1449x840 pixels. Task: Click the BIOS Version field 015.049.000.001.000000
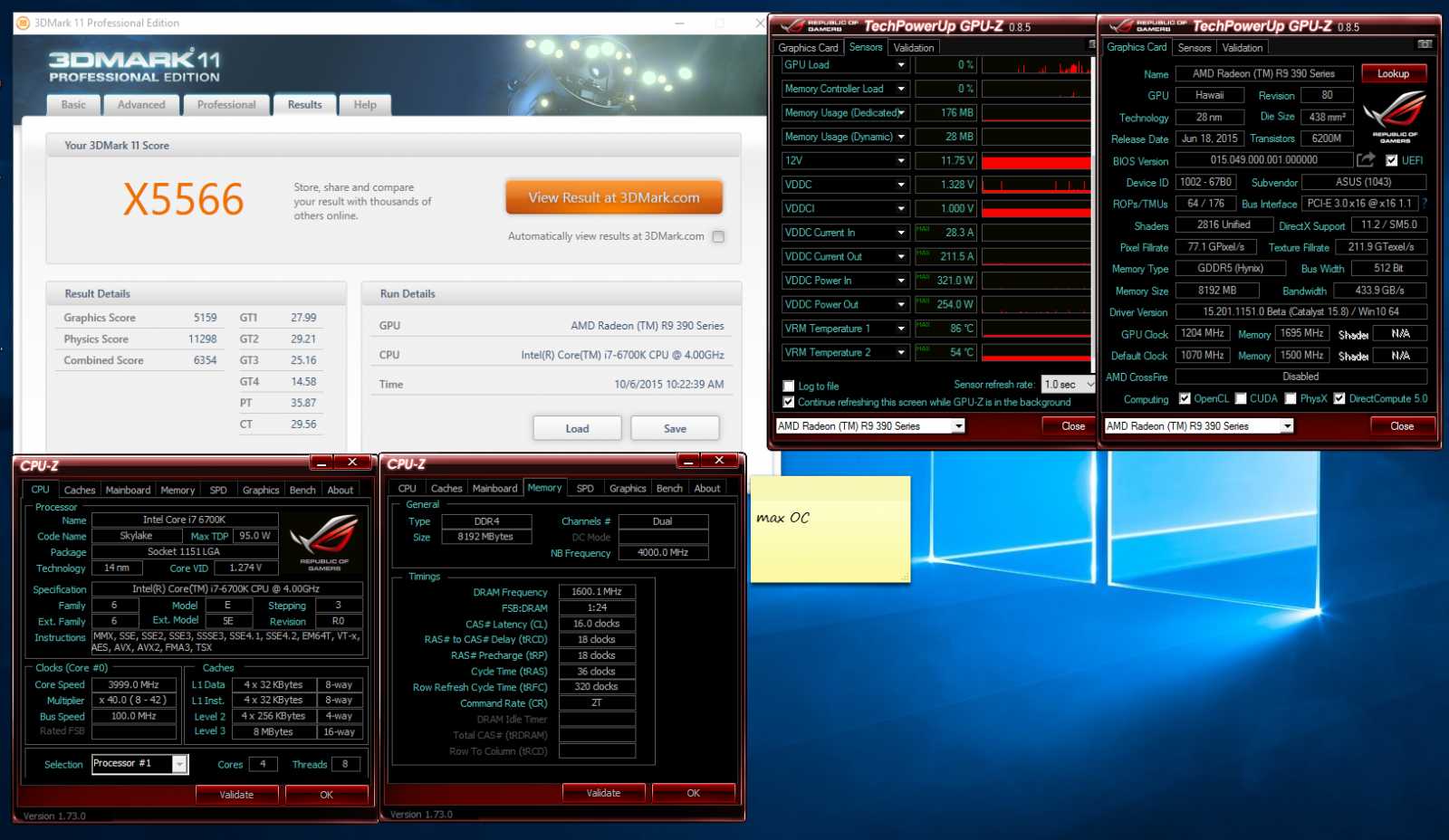click(x=1263, y=160)
